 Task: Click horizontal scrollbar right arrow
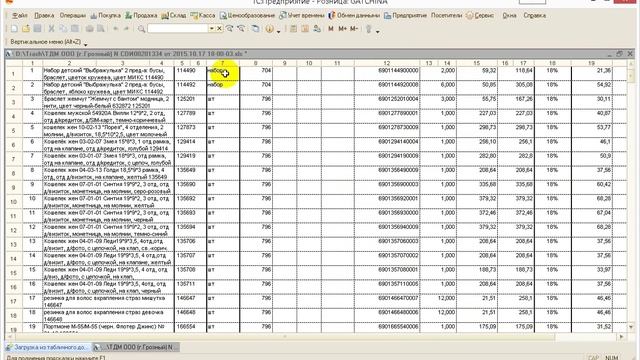click(622, 337)
